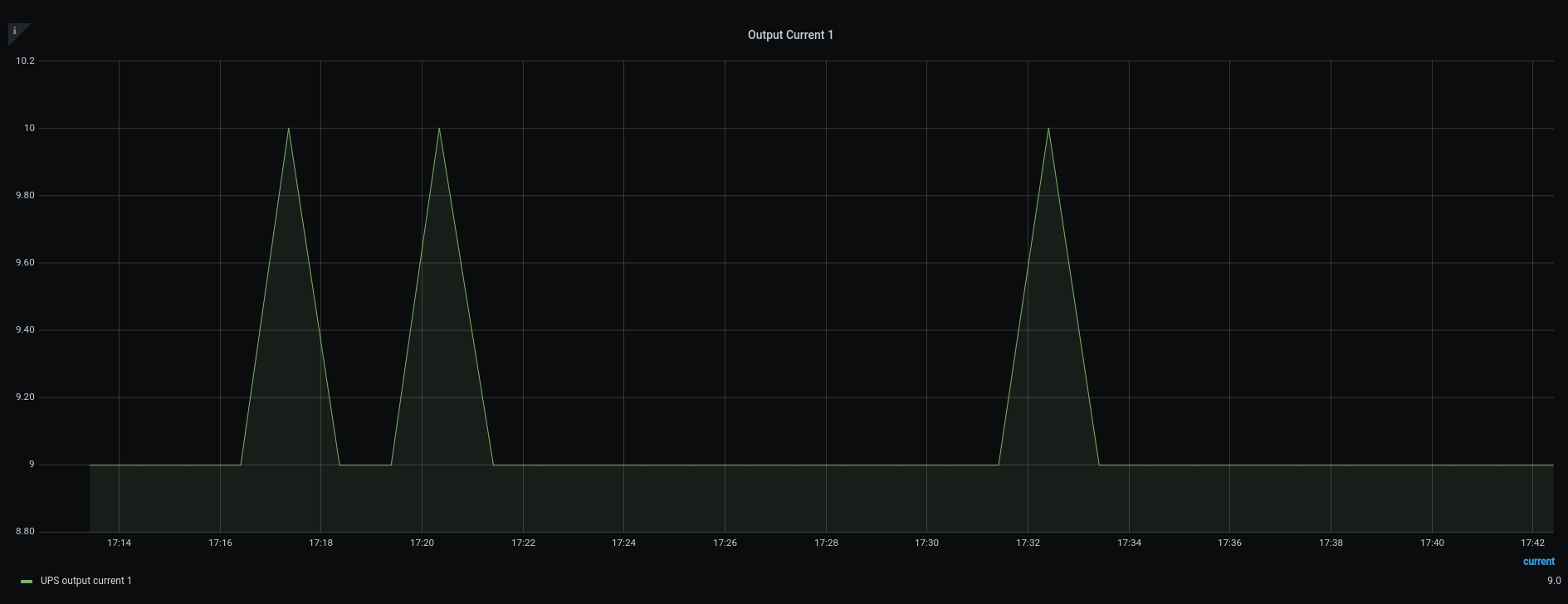Click the 17:38 time axis label
Image resolution: width=1568 pixels, height=604 pixels.
pos(1331,543)
